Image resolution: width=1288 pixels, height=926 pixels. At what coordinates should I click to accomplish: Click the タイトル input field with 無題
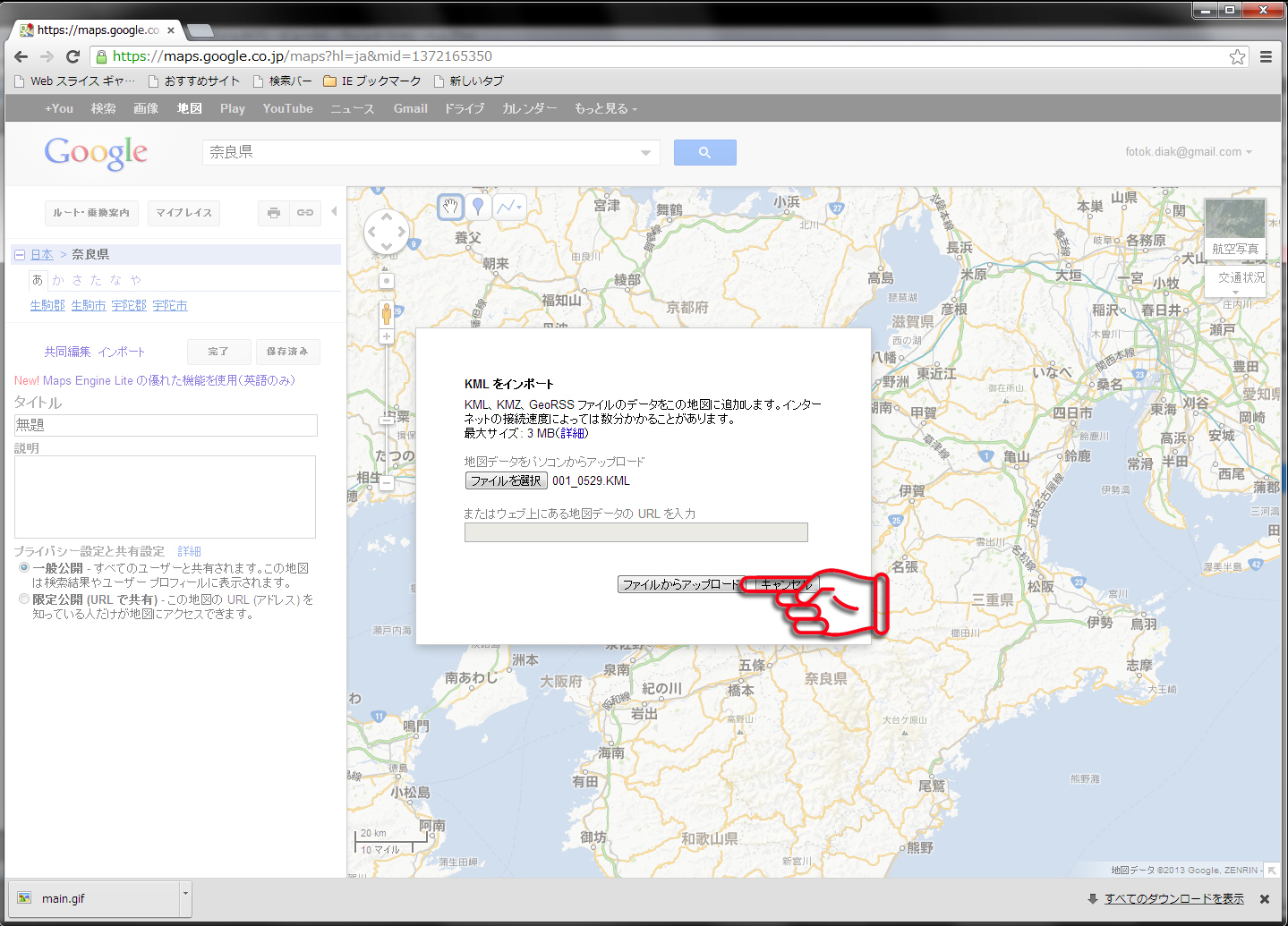(x=166, y=425)
